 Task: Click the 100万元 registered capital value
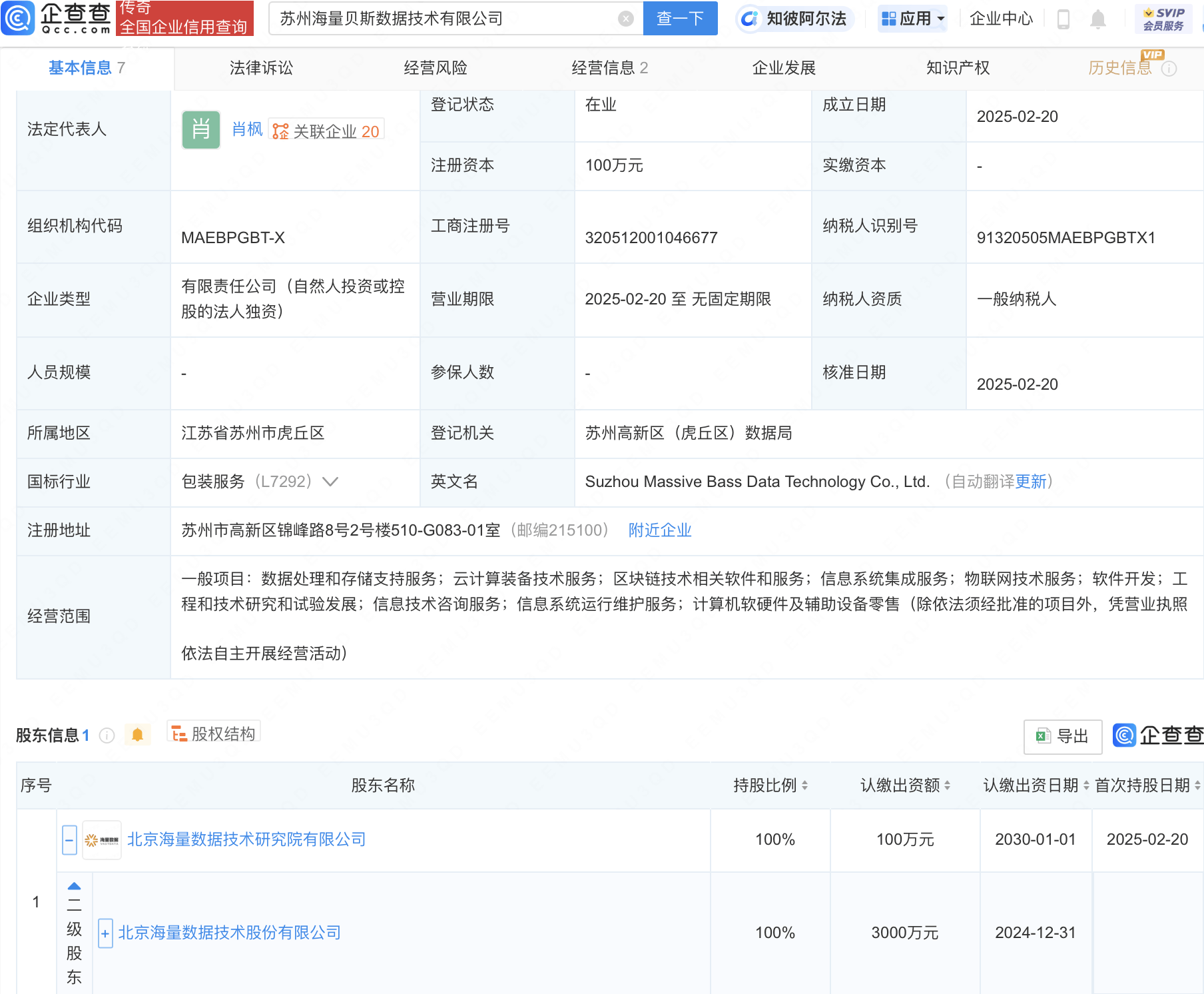614,165
